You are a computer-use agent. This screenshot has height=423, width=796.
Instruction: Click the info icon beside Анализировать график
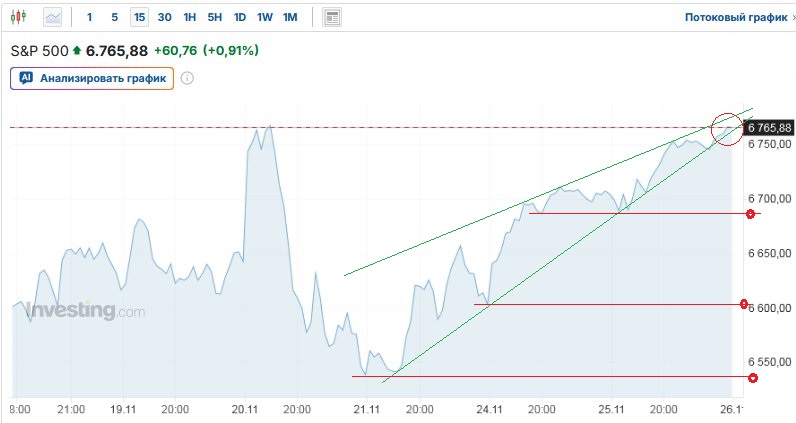(187, 78)
